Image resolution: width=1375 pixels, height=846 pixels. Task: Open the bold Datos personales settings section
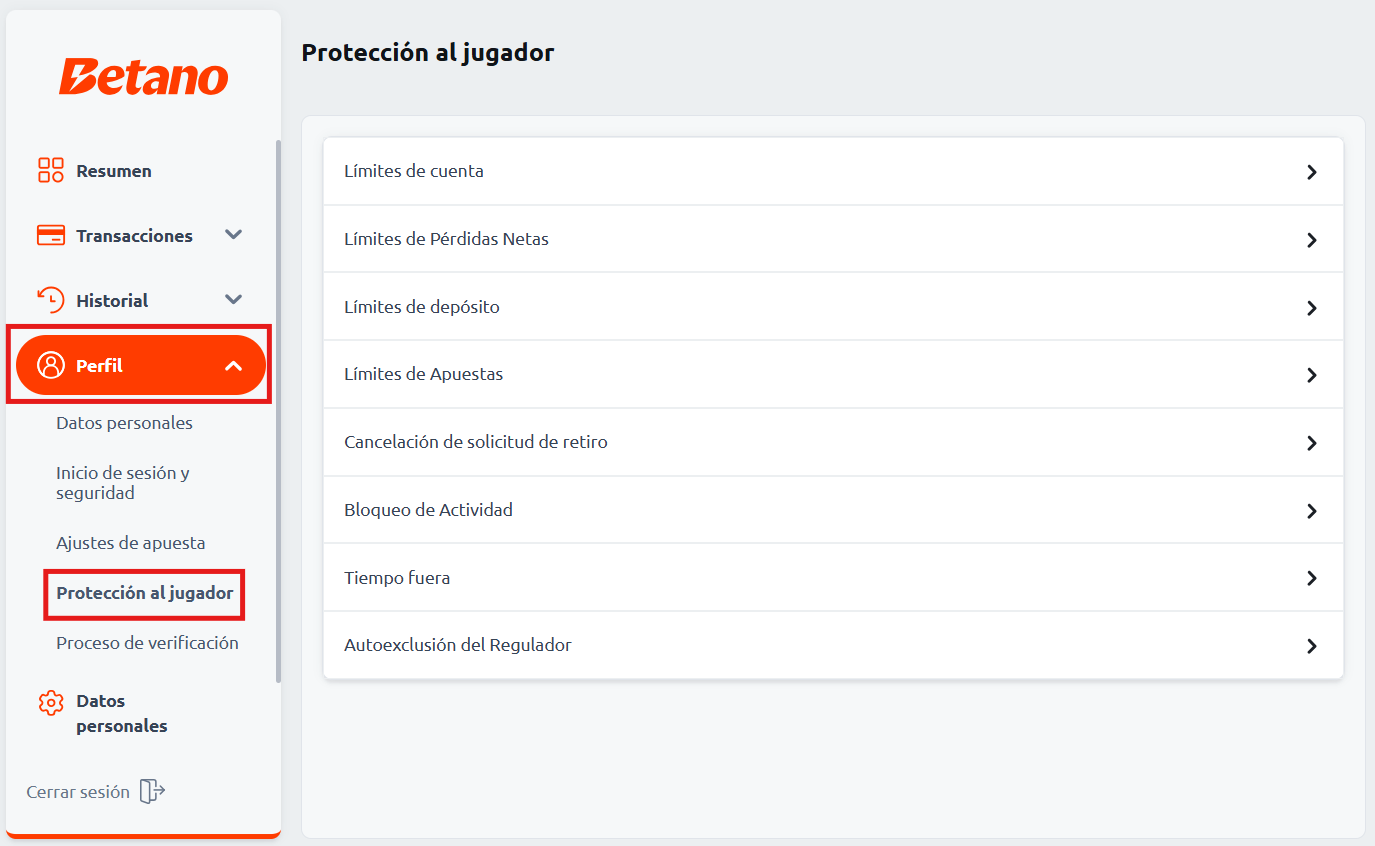[122, 713]
